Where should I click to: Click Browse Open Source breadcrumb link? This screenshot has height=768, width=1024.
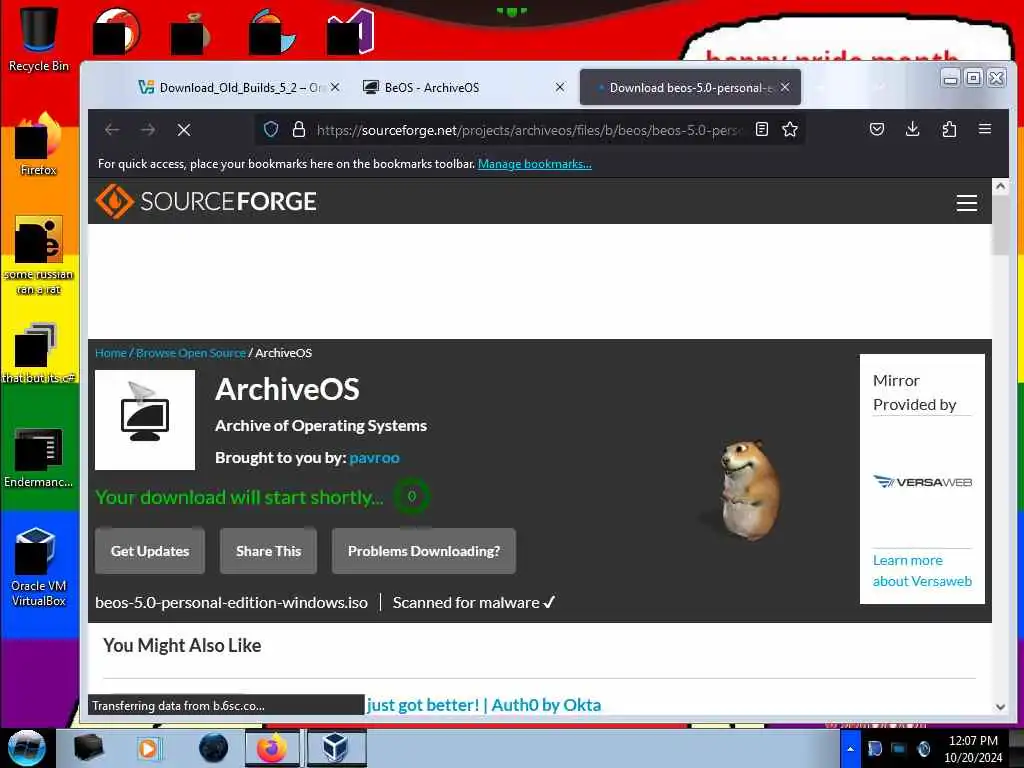coord(191,353)
